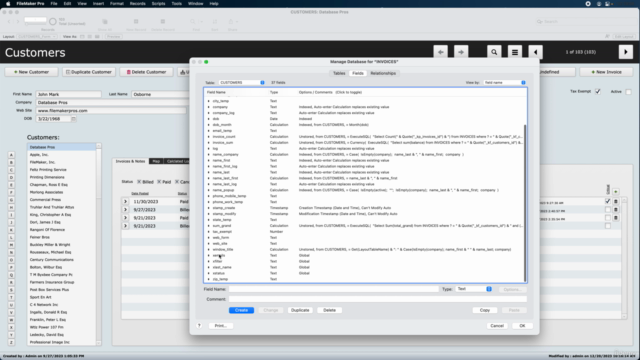Toggle the Paid status checkbox

pyautogui.click(x=159, y=182)
